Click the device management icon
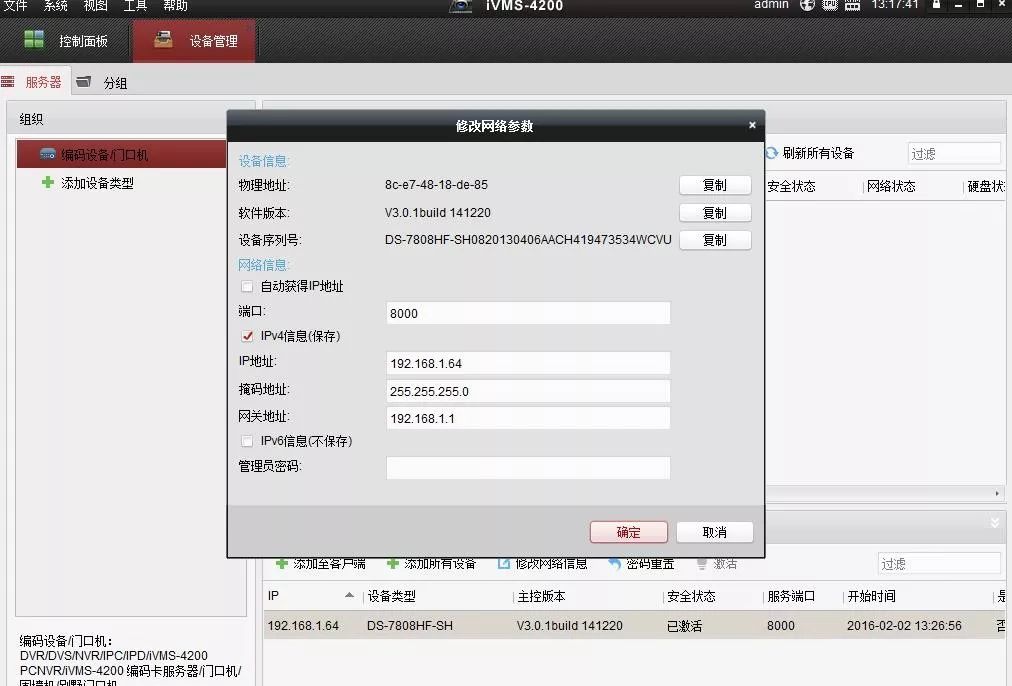Image resolution: width=1012 pixels, height=686 pixels. coord(163,39)
